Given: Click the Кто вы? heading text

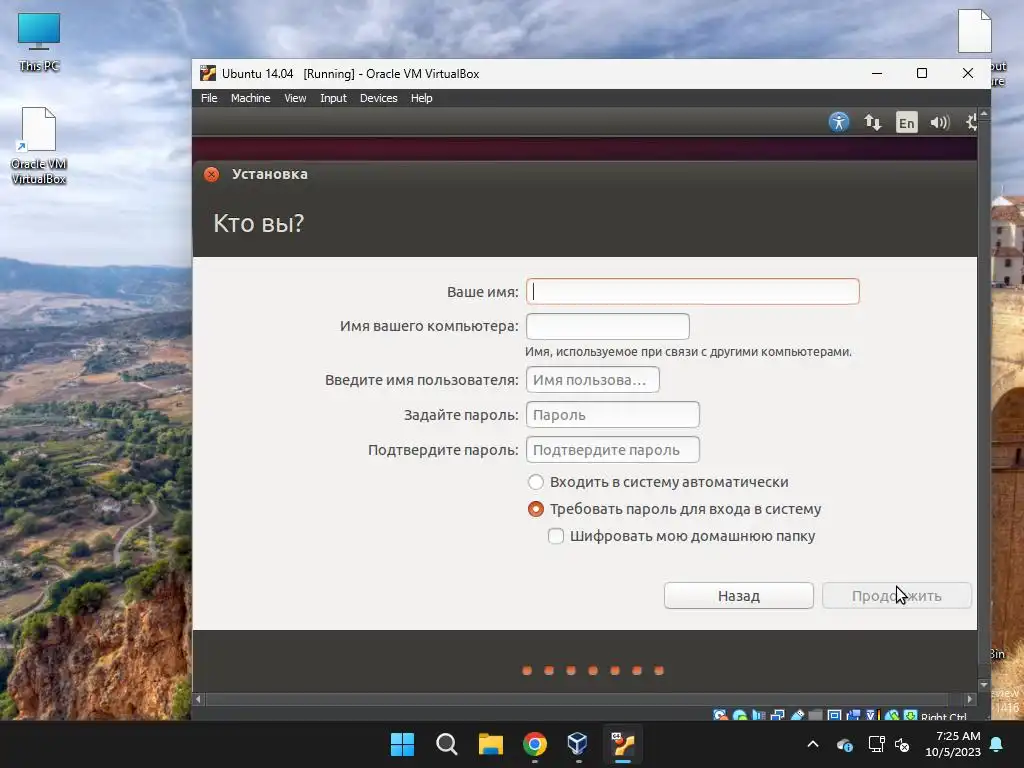Looking at the screenshot, I should (x=259, y=223).
